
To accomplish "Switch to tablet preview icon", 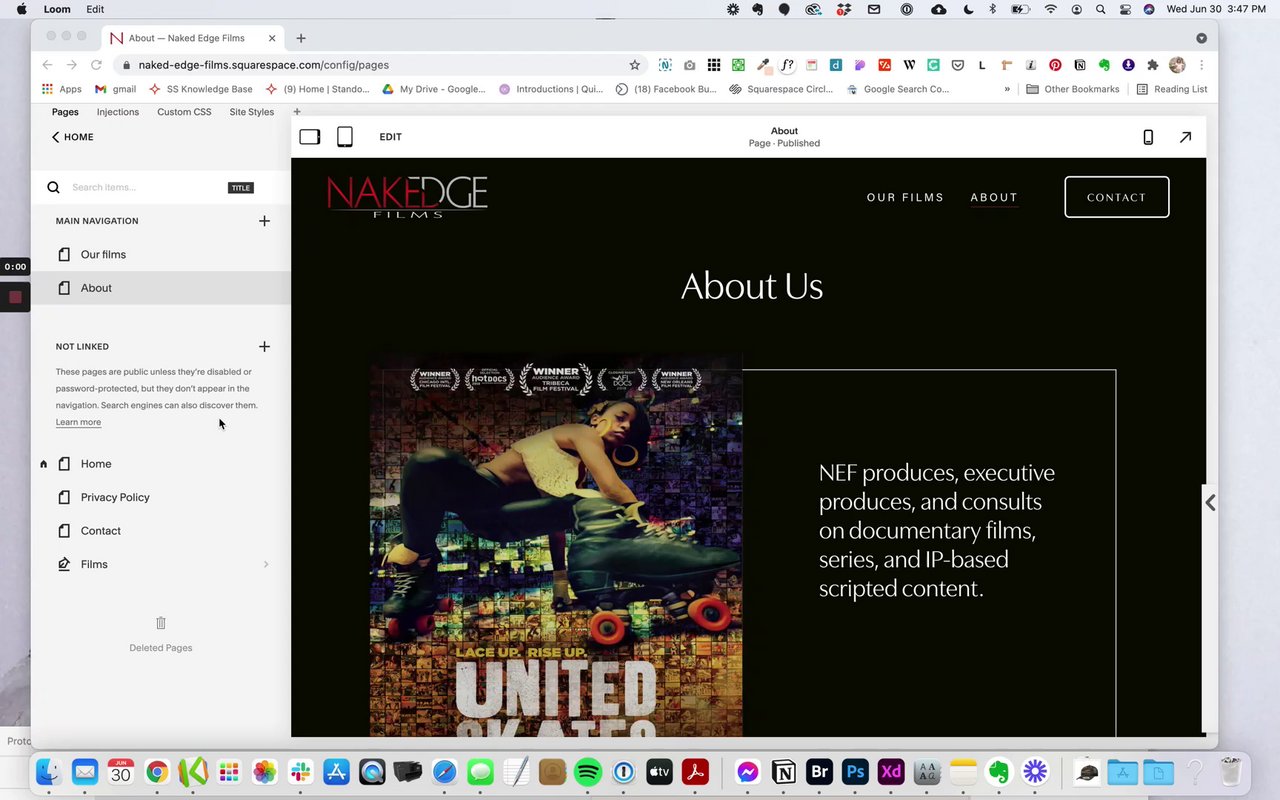I will 345,137.
